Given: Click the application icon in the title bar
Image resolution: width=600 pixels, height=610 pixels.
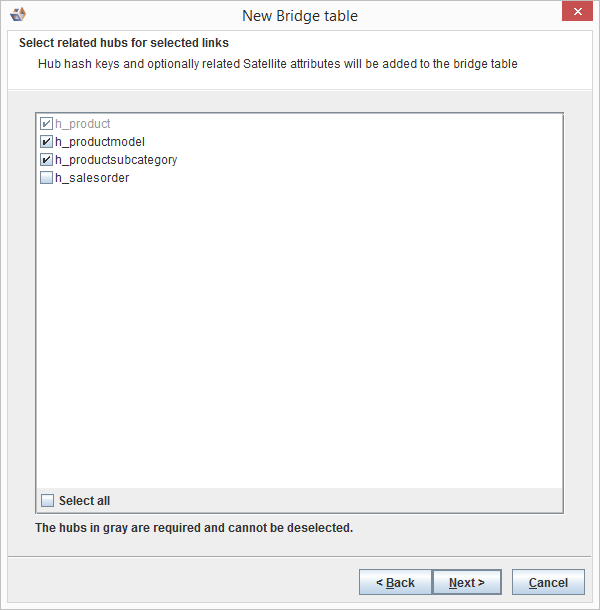Looking at the screenshot, I should 17,15.
